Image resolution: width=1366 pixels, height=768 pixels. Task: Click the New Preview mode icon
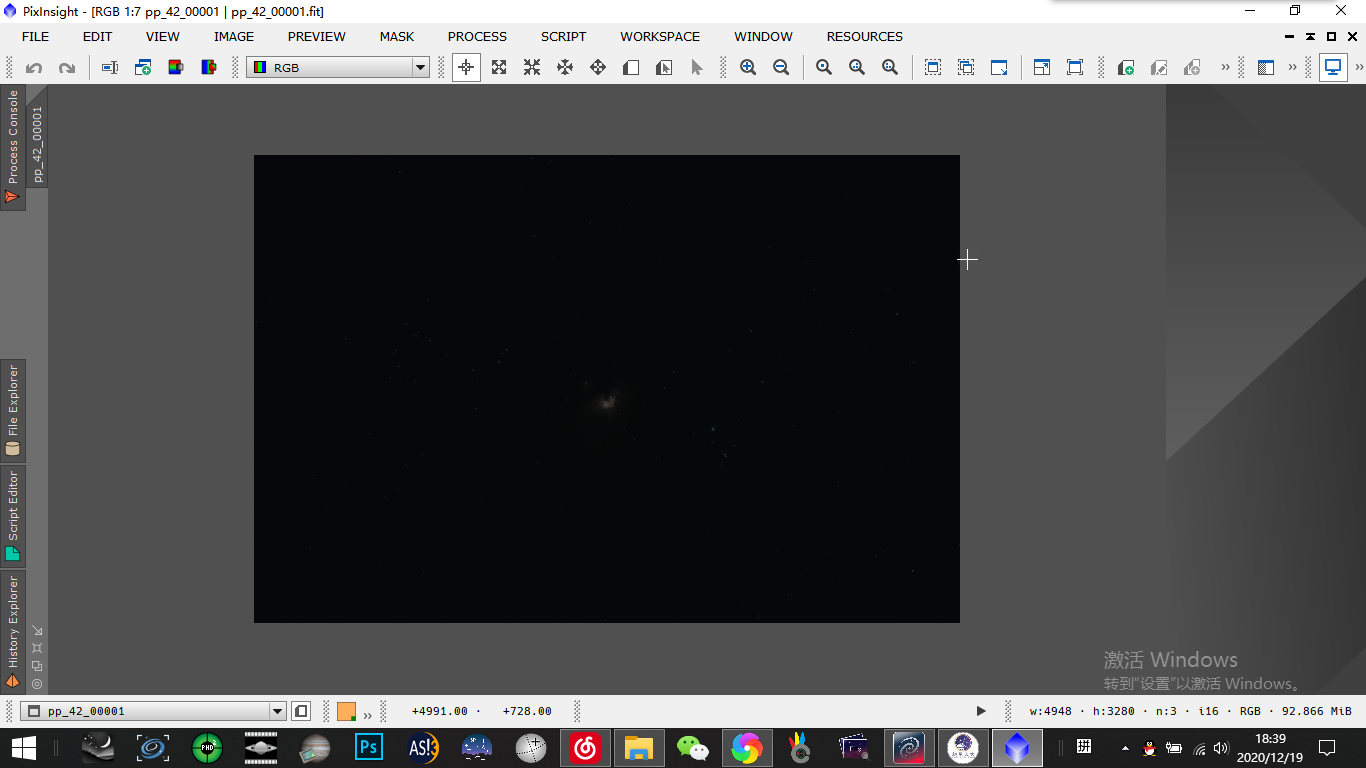[x=631, y=68]
